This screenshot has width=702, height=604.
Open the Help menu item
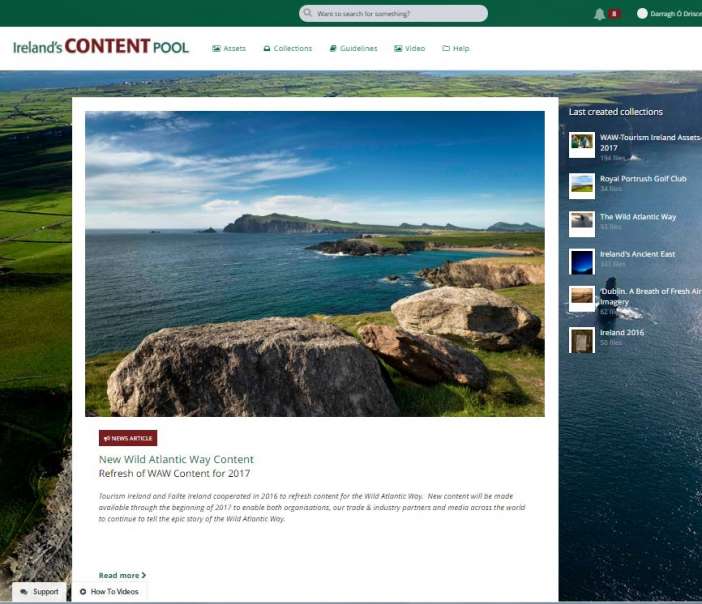tap(455, 48)
